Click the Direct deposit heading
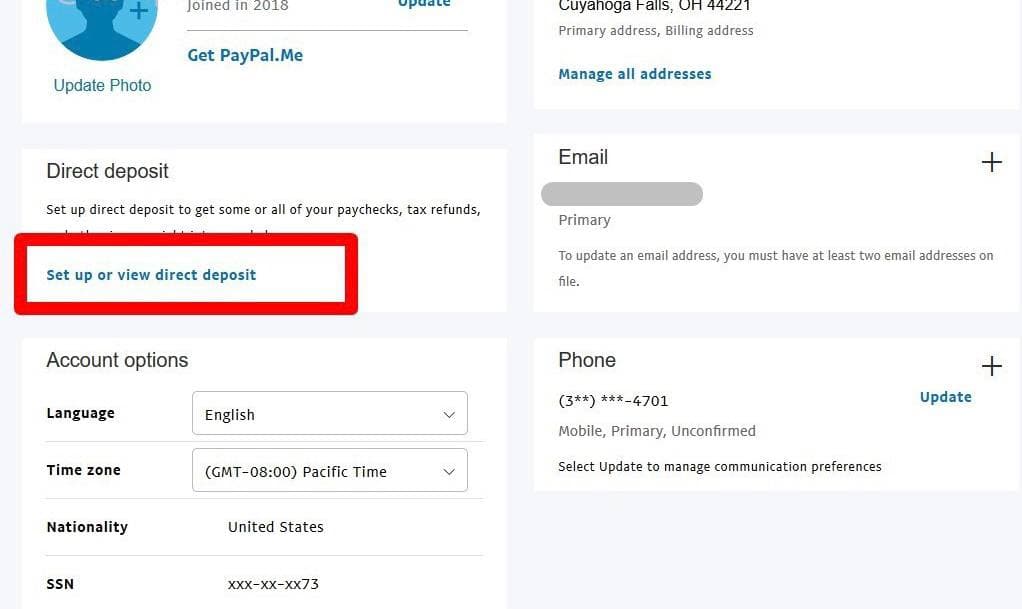1022x609 pixels. click(x=107, y=171)
